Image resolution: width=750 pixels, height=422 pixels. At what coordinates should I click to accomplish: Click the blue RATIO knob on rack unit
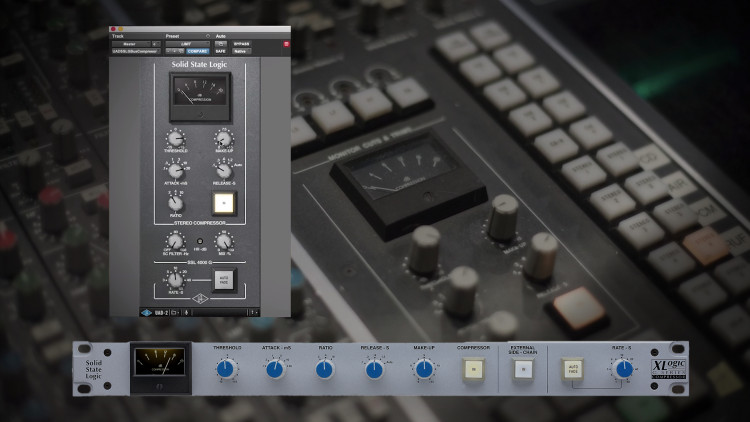[324, 369]
